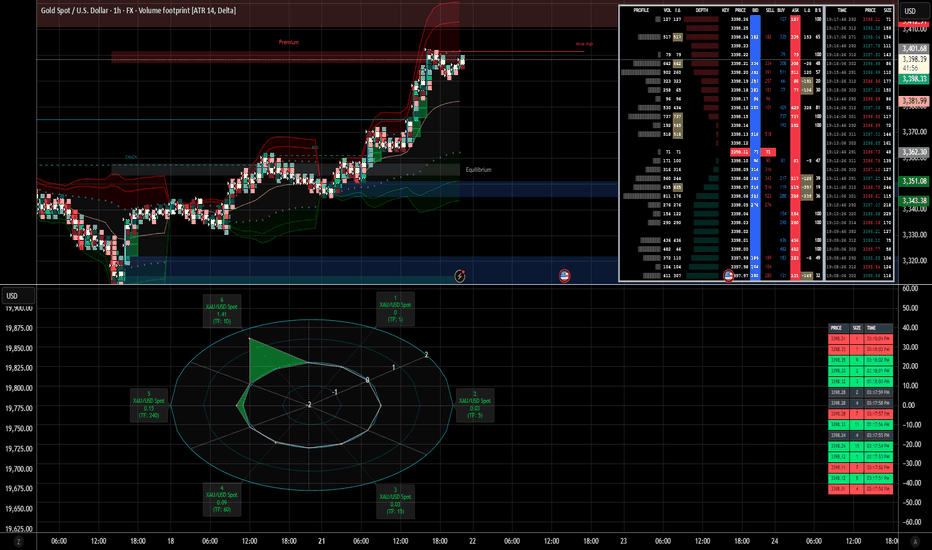Click the red ASK column bar
Viewport: 932px width, 550px height.
[795, 147]
